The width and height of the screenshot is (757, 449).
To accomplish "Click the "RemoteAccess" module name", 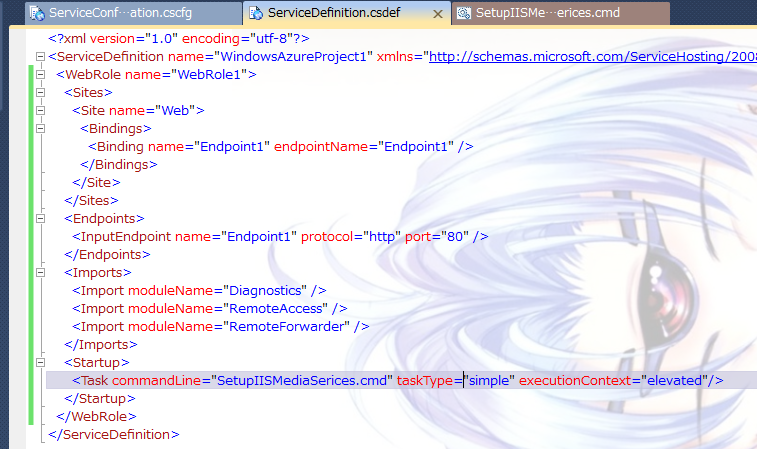I will pos(275,309).
